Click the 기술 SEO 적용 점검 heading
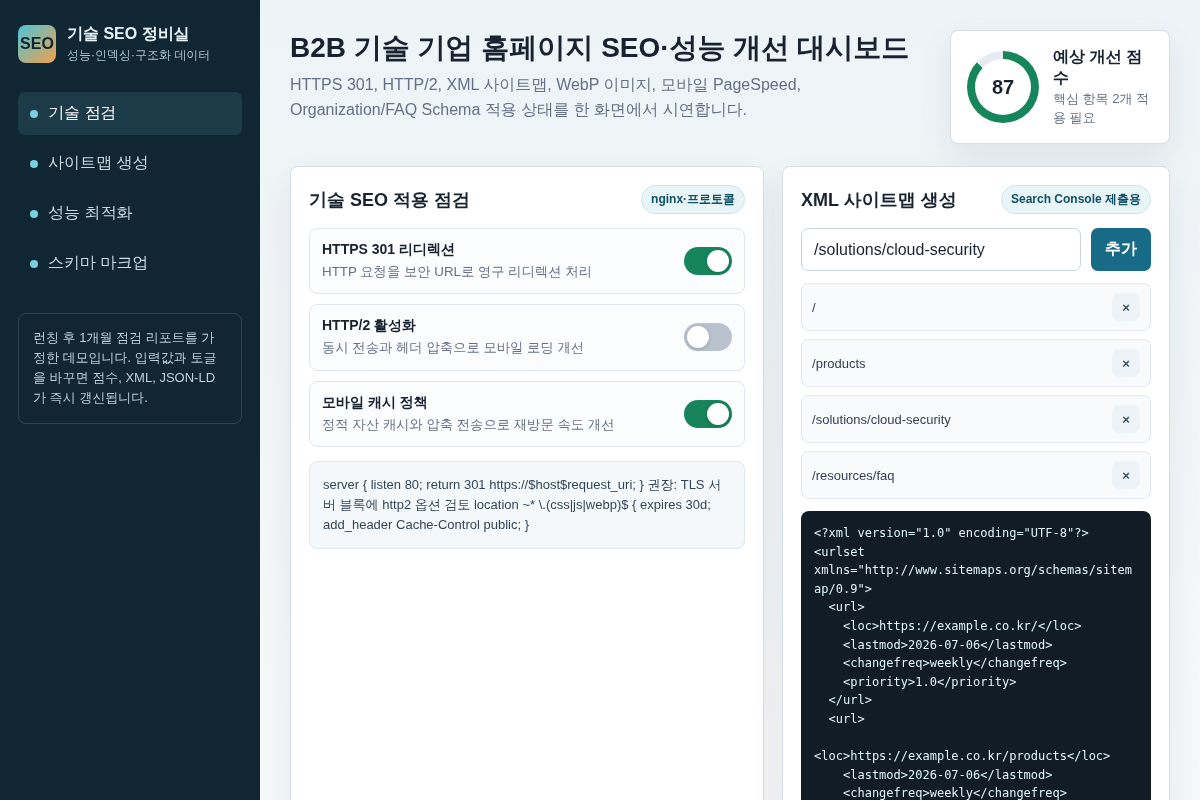 tap(389, 200)
